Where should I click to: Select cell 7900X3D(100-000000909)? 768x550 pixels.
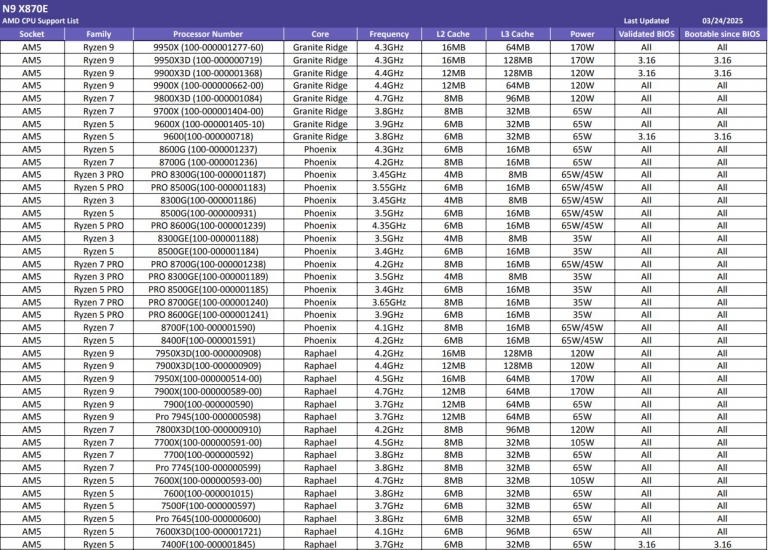pyautogui.click(x=208, y=366)
